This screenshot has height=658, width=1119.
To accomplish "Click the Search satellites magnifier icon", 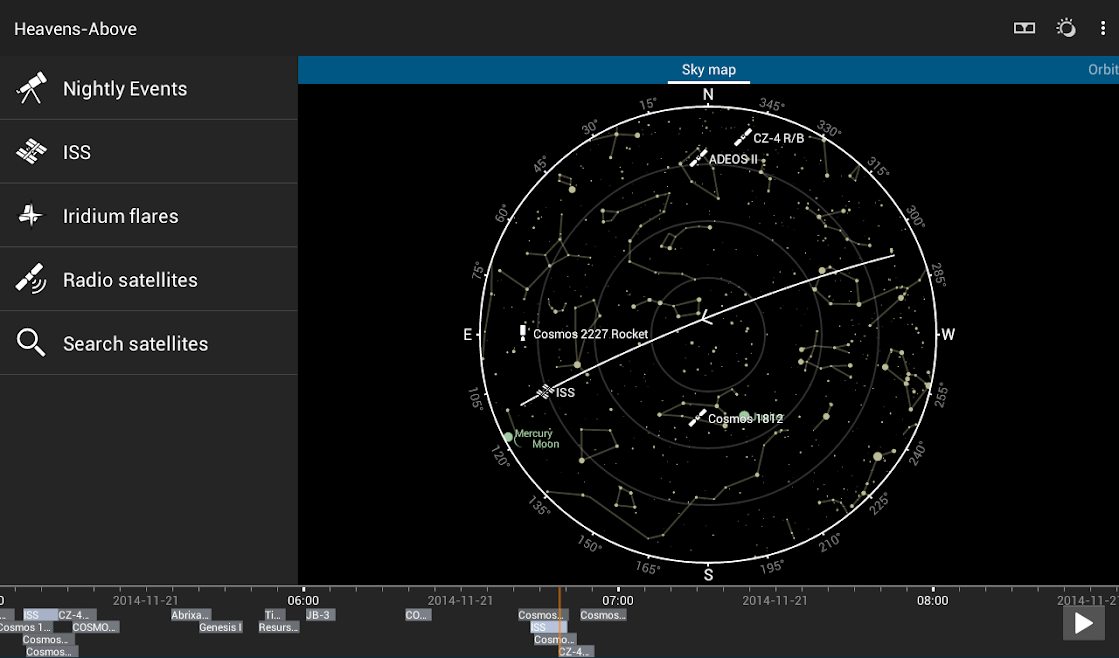I will tap(31, 343).
